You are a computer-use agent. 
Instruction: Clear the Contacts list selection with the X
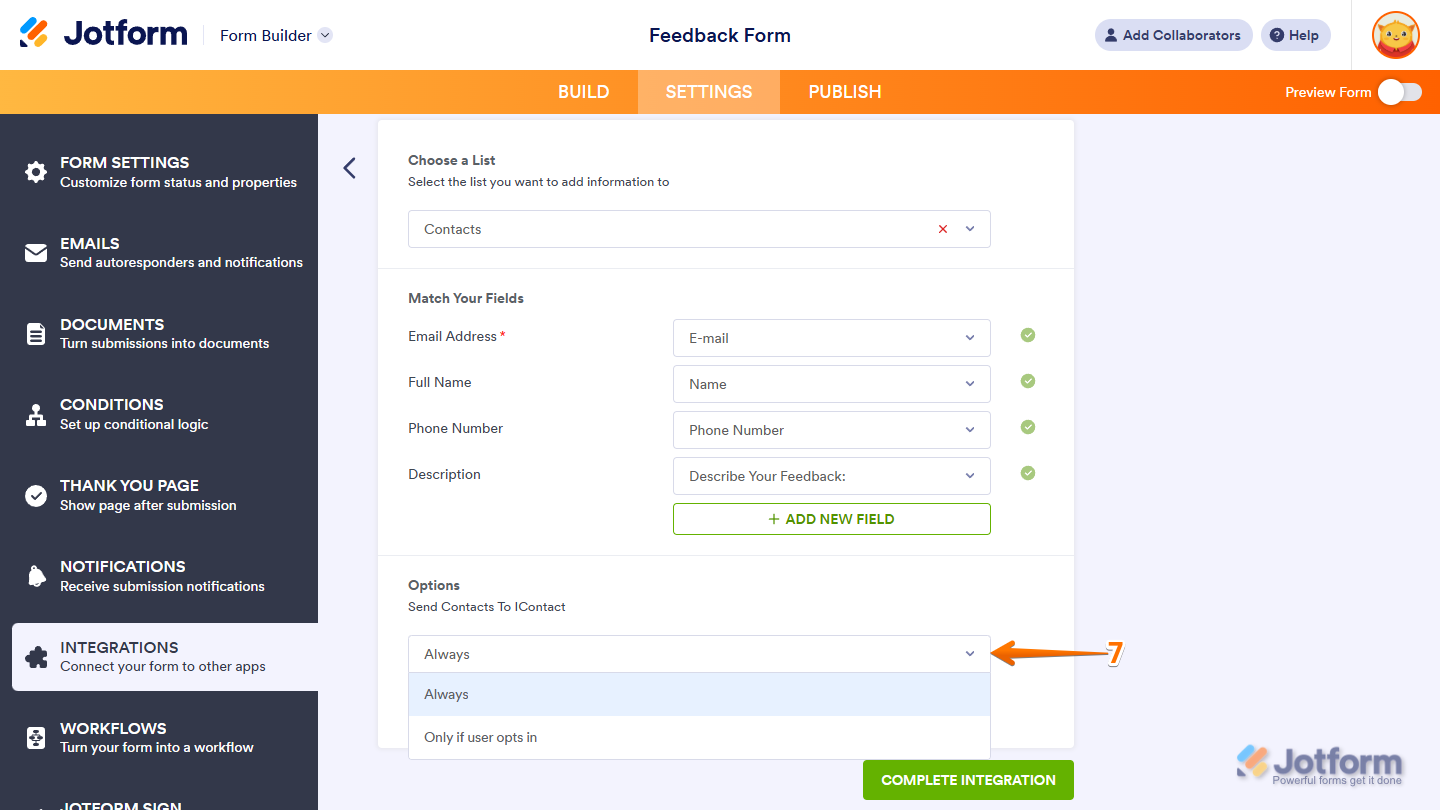click(x=942, y=229)
